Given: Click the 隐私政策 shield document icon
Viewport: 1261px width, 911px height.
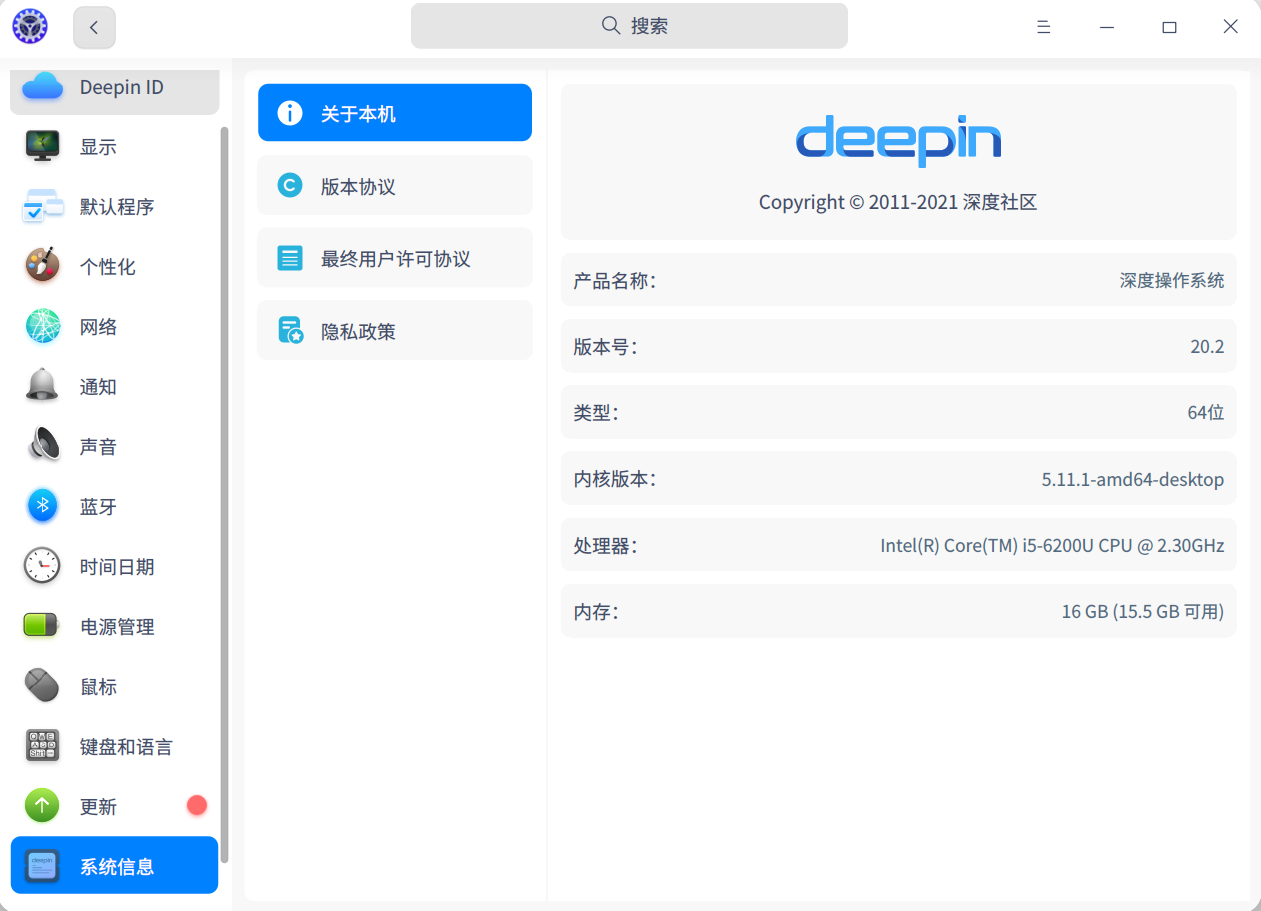Looking at the screenshot, I should (x=290, y=330).
